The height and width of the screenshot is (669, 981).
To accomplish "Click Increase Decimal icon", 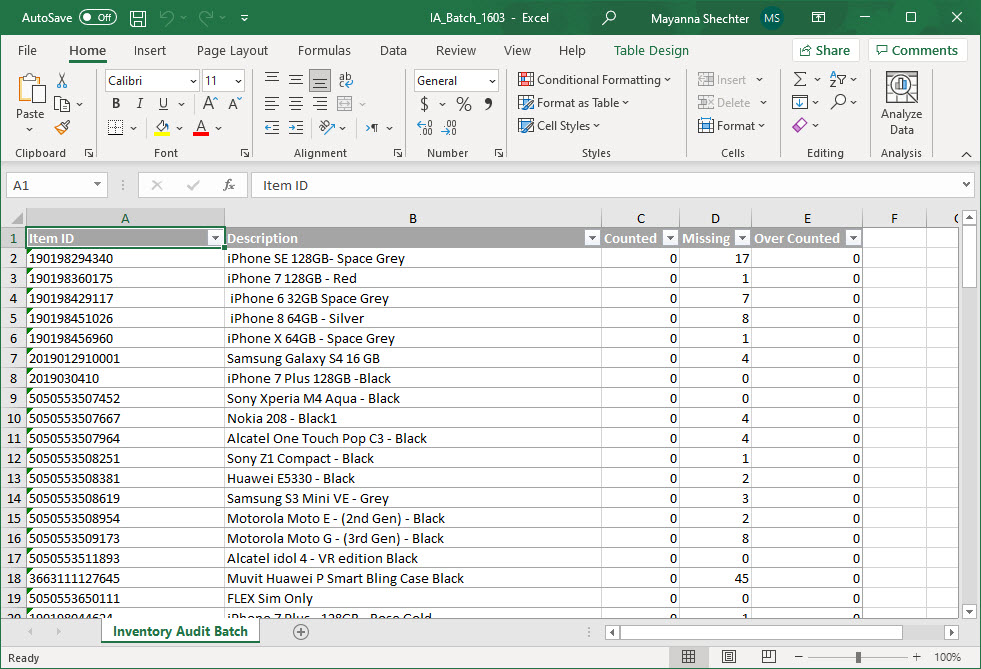I will pyautogui.click(x=424, y=128).
